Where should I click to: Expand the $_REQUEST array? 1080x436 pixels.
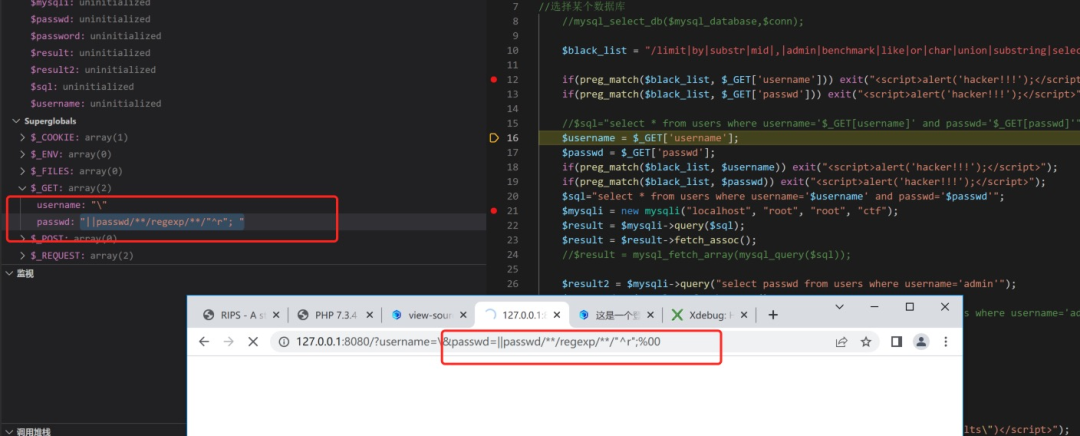[24, 256]
